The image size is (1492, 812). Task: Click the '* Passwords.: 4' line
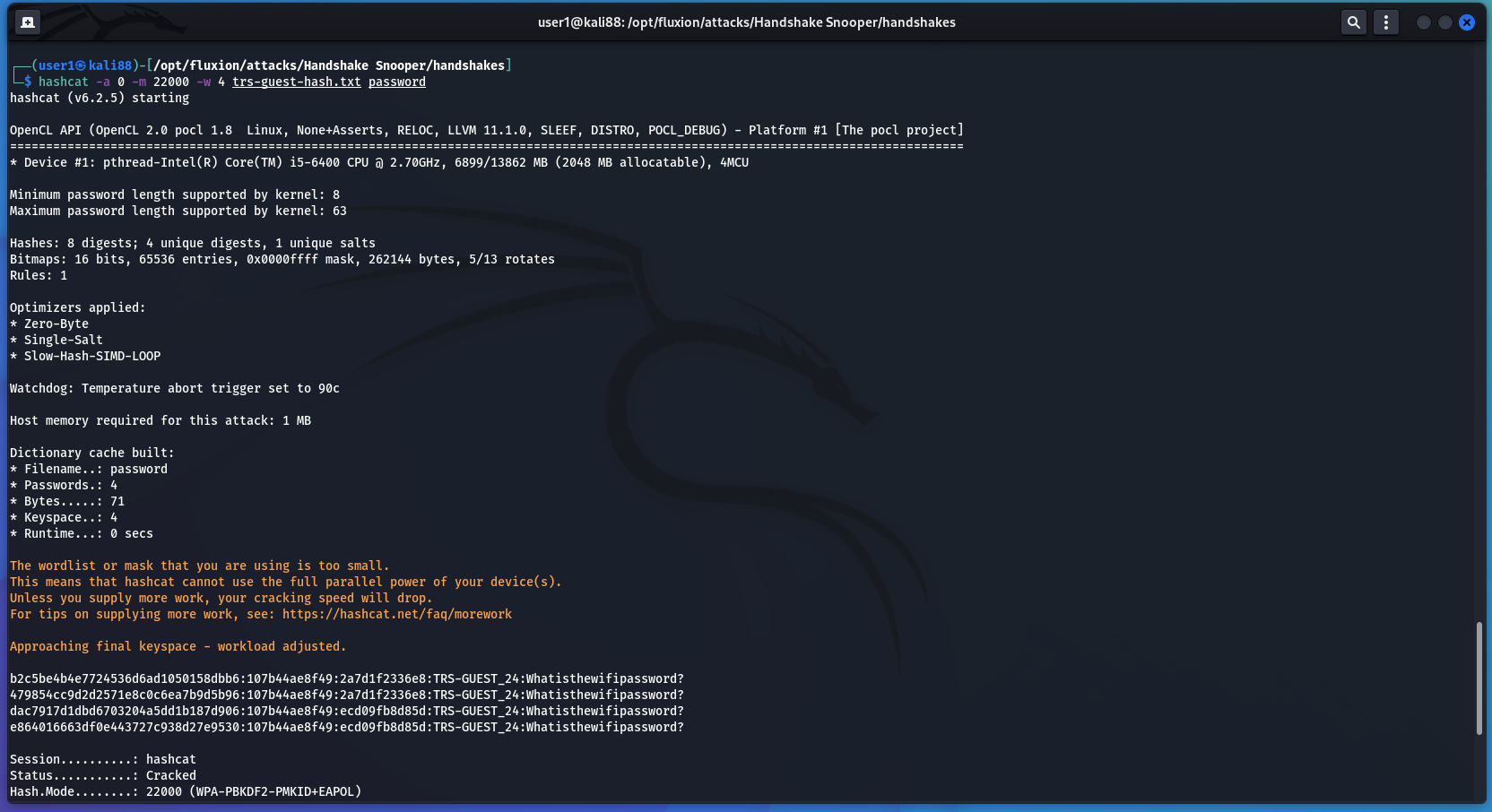[64, 485]
